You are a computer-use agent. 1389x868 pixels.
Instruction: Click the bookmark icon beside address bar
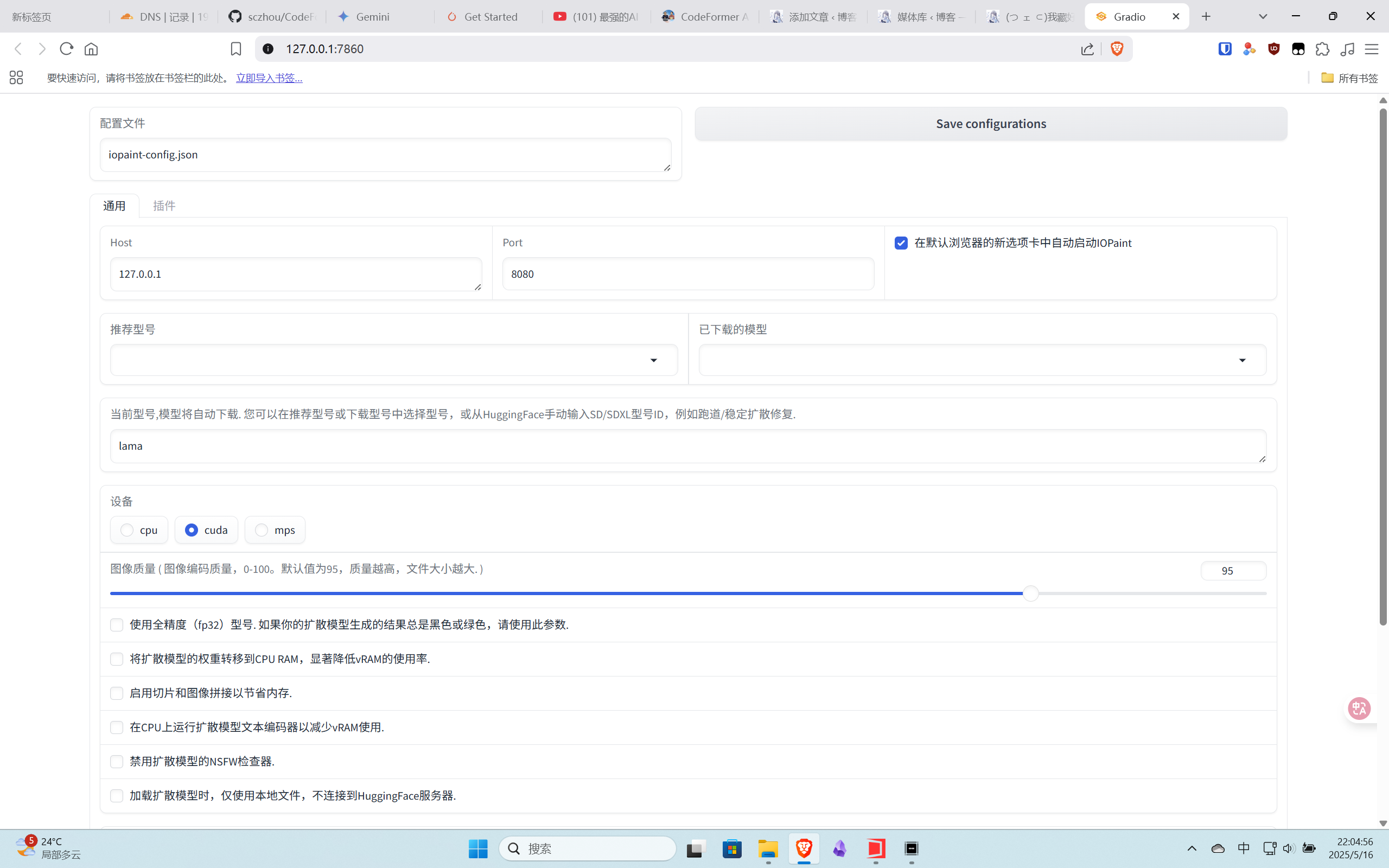coord(236,49)
